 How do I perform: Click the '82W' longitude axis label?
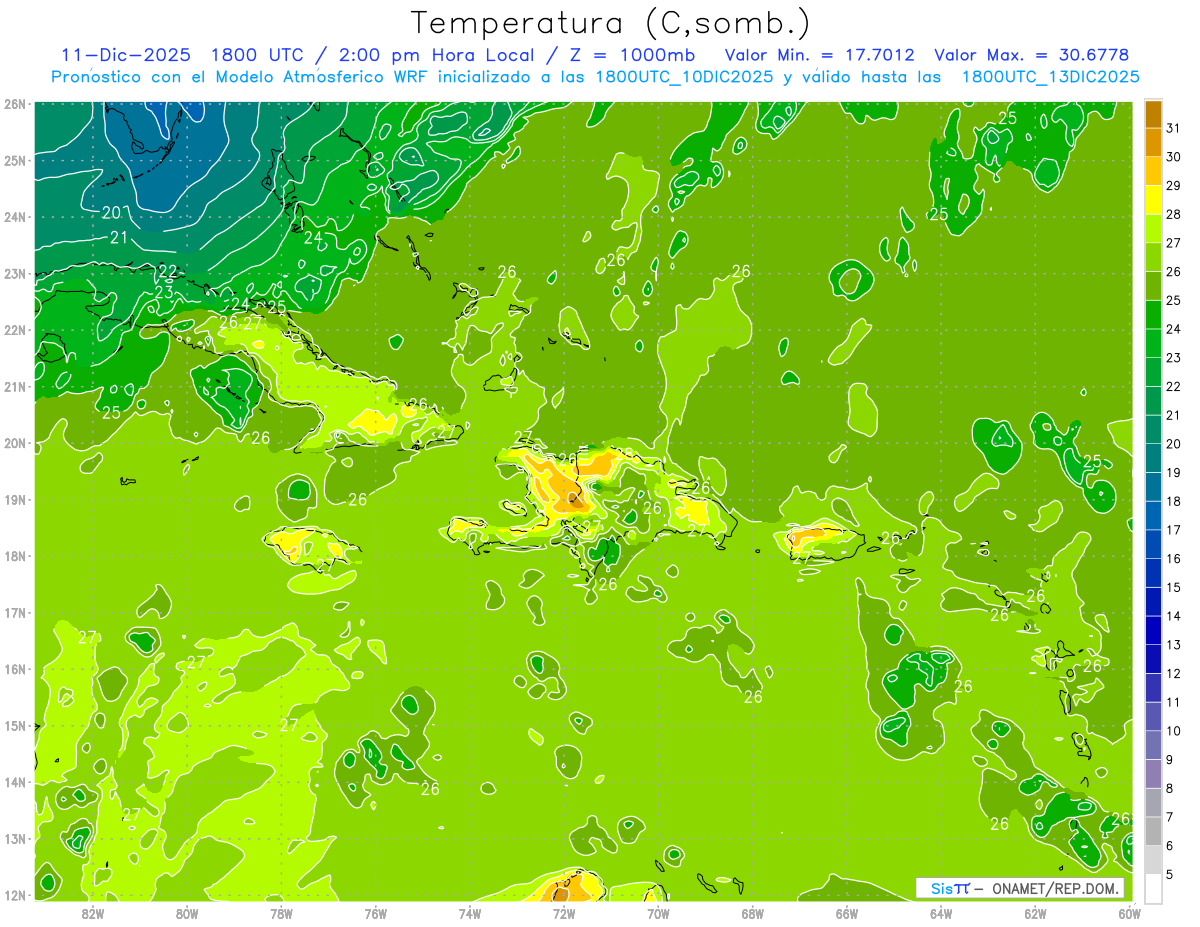click(92, 914)
